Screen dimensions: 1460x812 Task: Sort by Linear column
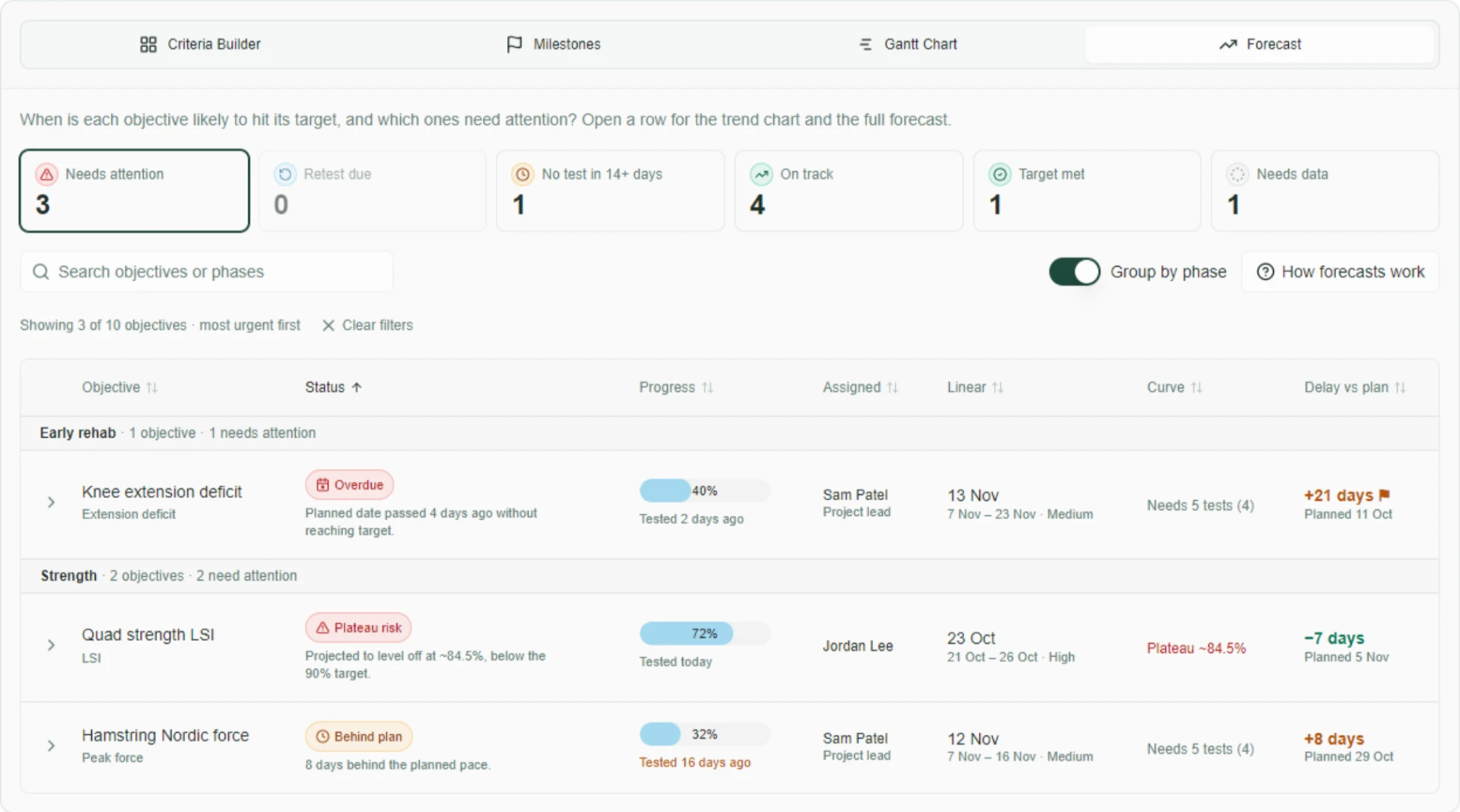click(975, 388)
